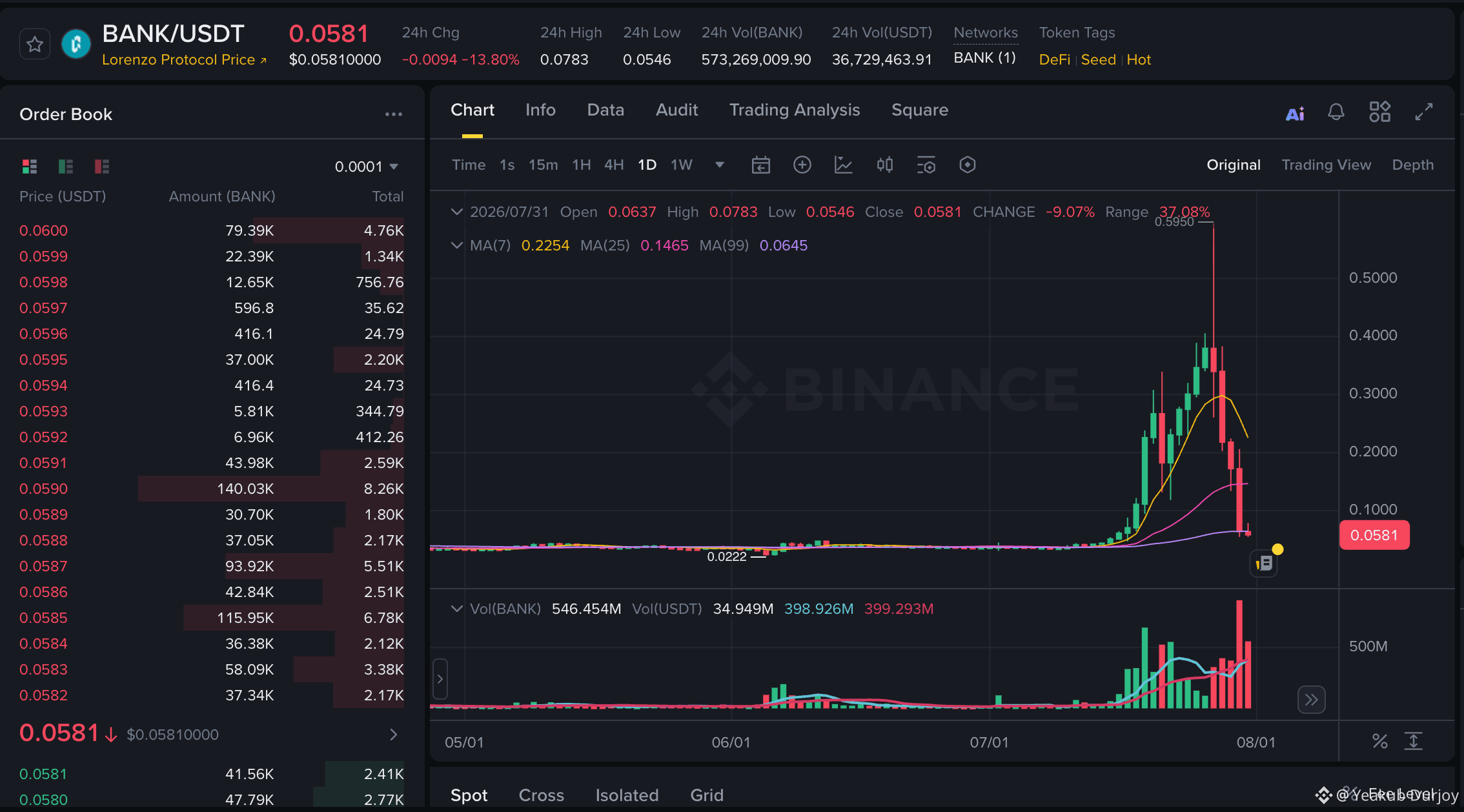
Task: Open the chart layout grid icon
Action: (x=1380, y=112)
